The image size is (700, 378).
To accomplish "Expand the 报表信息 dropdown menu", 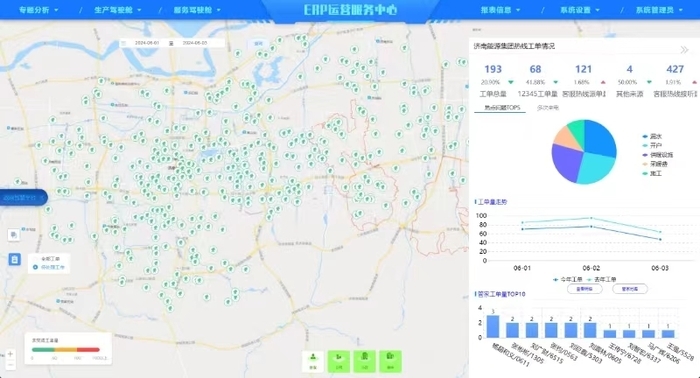I will pos(500,10).
